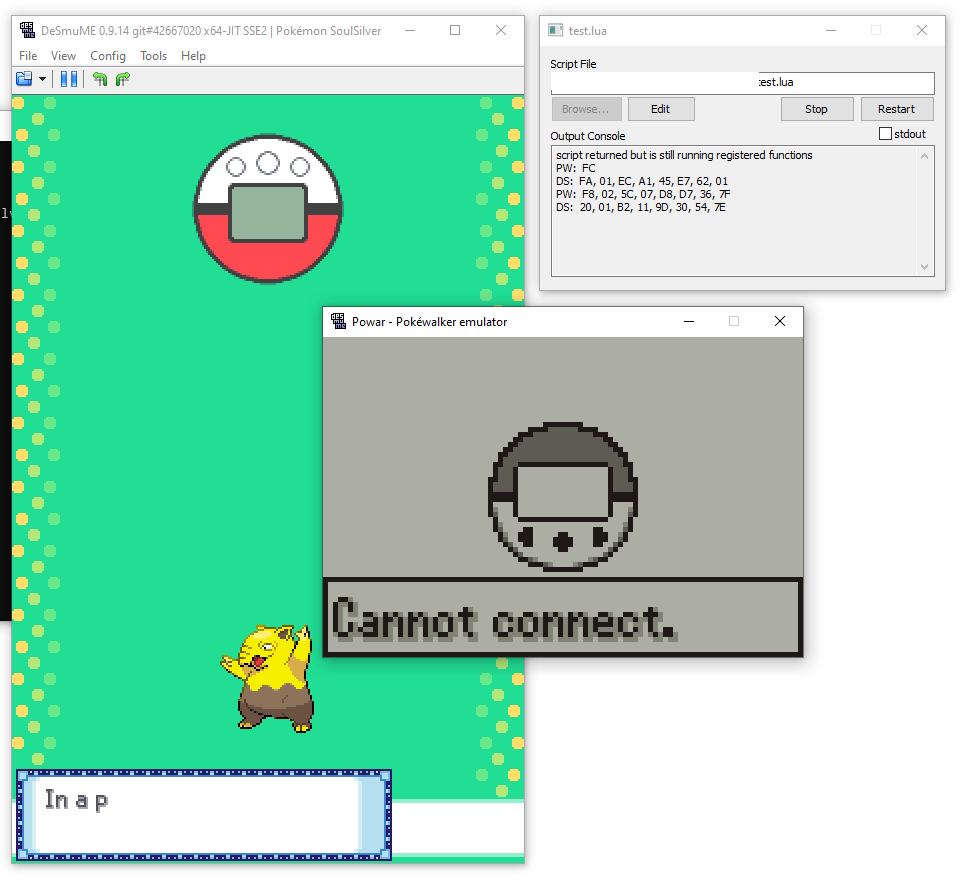This screenshot has height=882, width=960.
Task: Click the Script File path input field
Action: pyautogui.click(x=743, y=83)
